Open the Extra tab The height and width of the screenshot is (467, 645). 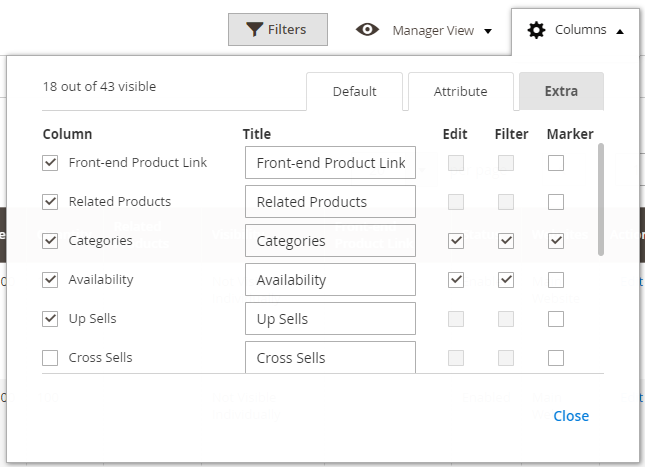pos(561,91)
